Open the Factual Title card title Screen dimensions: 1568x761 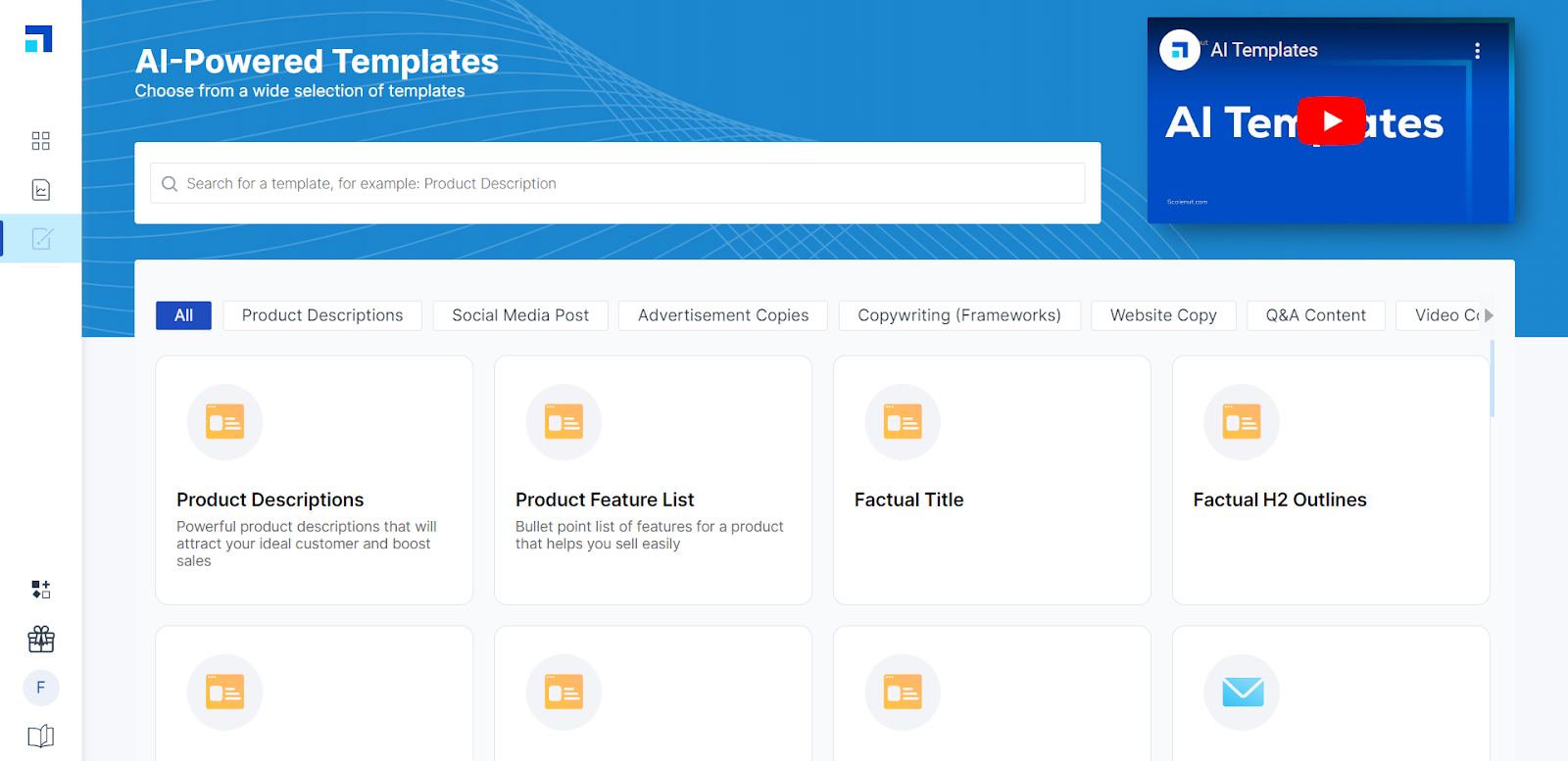909,499
